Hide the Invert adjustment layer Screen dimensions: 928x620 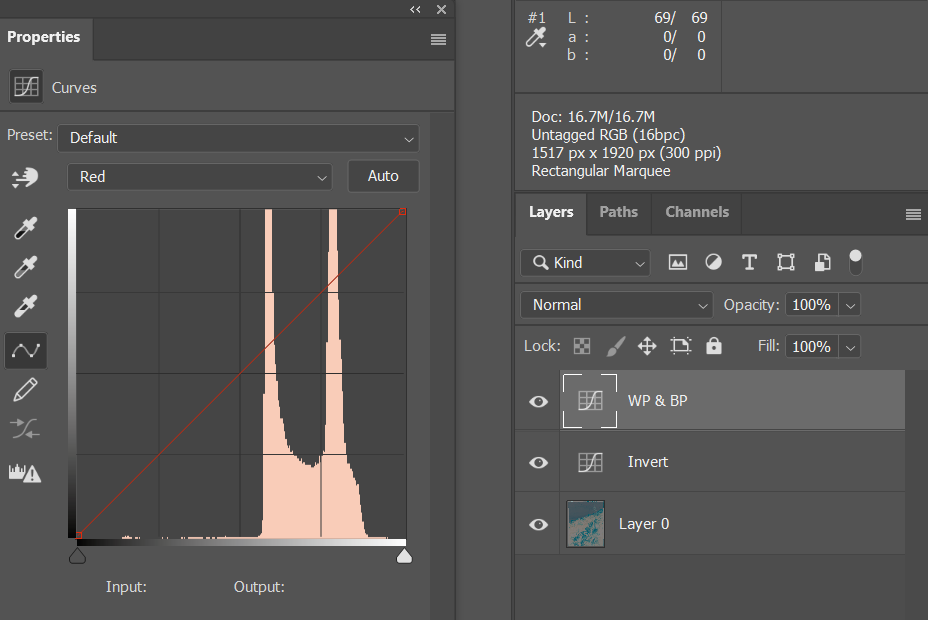click(x=539, y=462)
